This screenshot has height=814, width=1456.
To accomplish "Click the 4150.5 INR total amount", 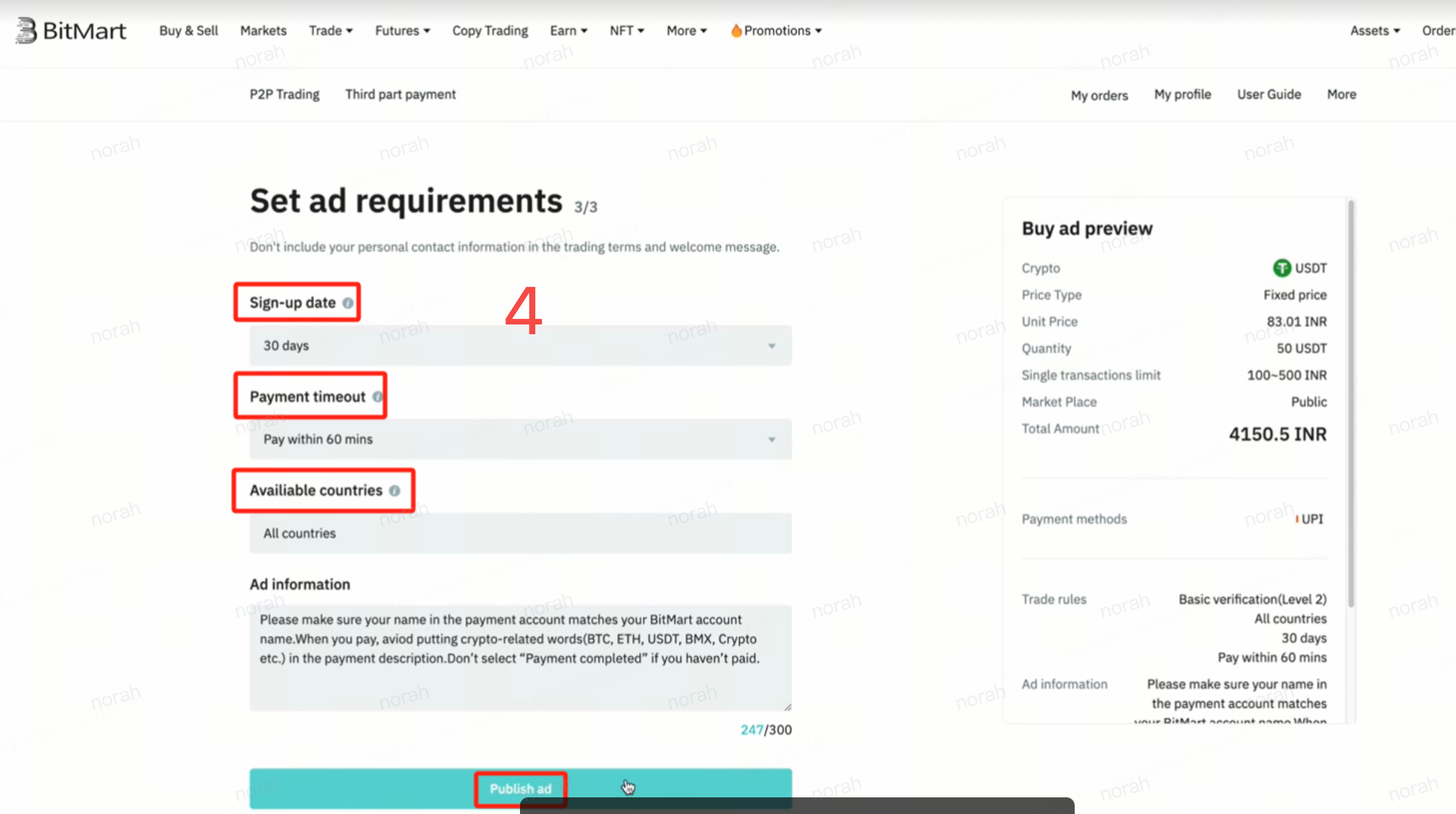I will (x=1278, y=434).
